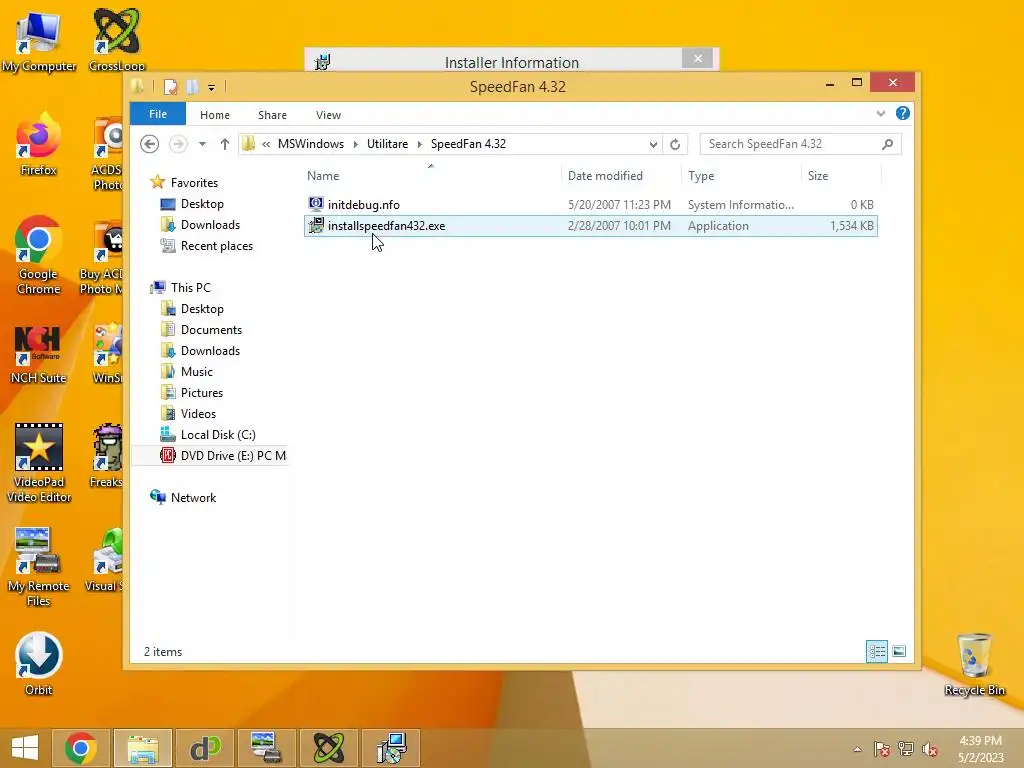Open My Computer desktop icon
The height and width of the screenshot is (768, 1024).
(39, 42)
